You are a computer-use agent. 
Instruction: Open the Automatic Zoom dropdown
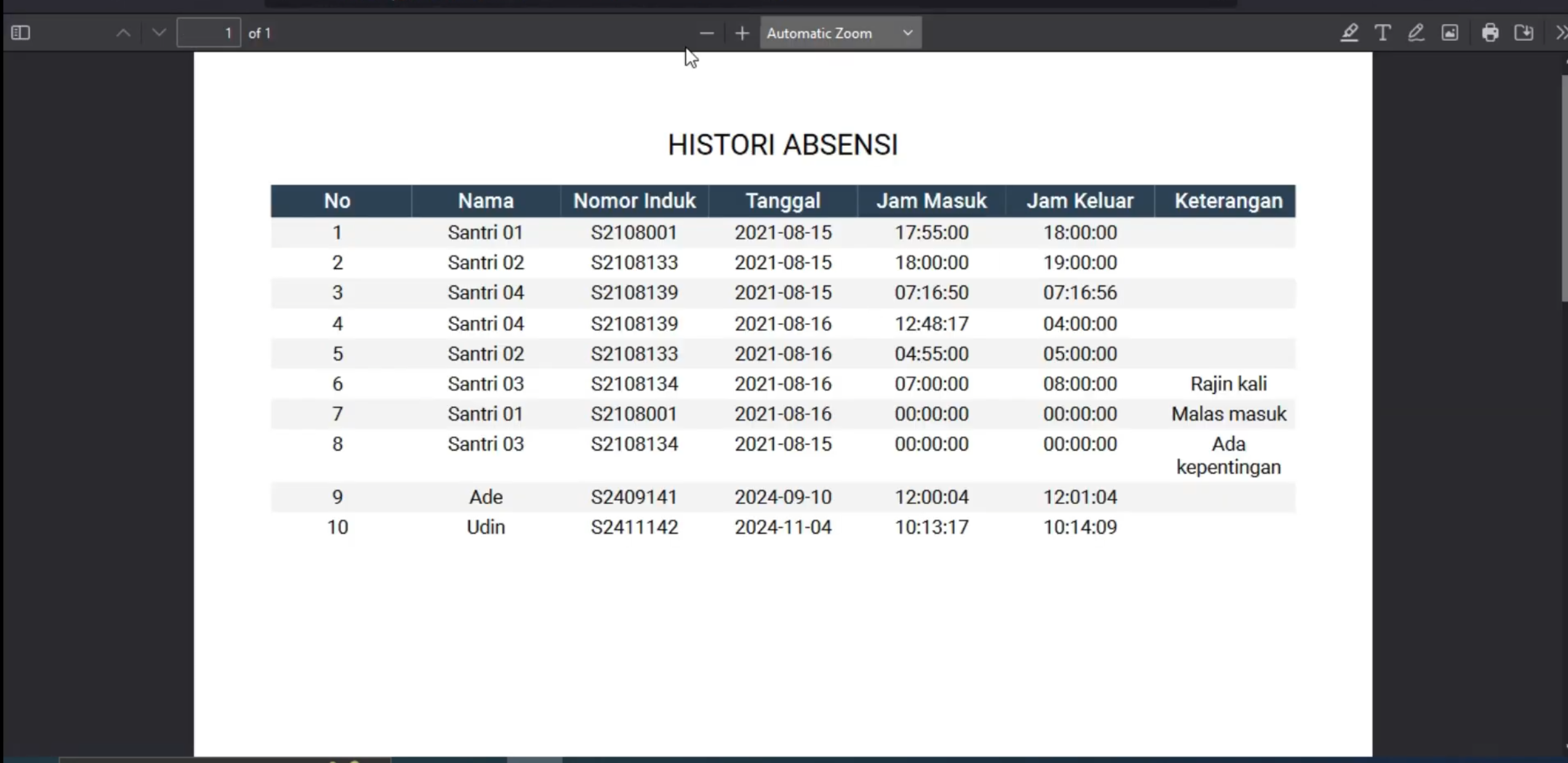pos(840,33)
